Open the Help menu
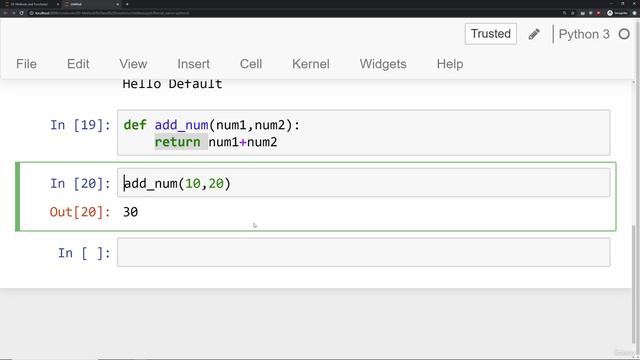The height and width of the screenshot is (360, 640). [x=450, y=64]
